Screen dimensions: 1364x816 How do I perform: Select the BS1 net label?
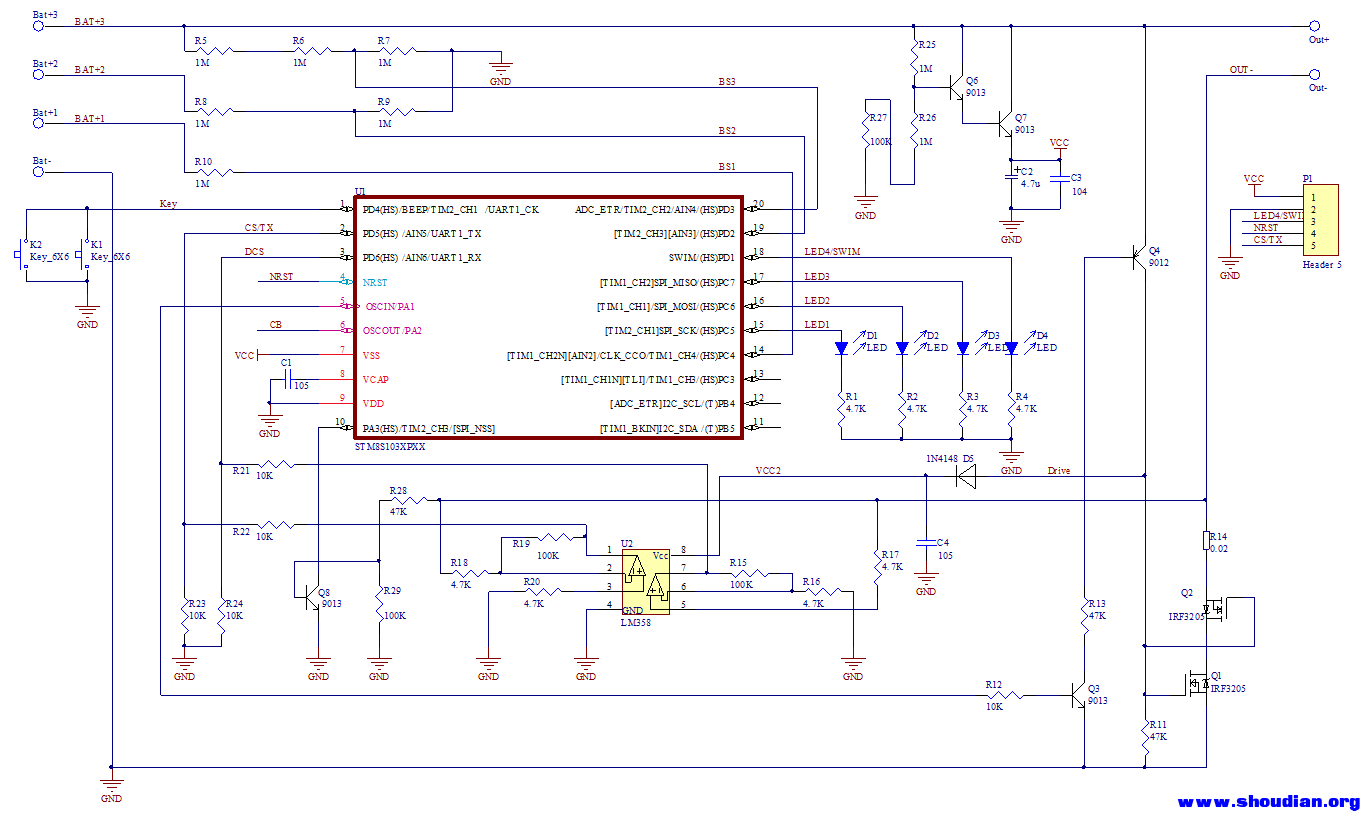click(x=727, y=167)
